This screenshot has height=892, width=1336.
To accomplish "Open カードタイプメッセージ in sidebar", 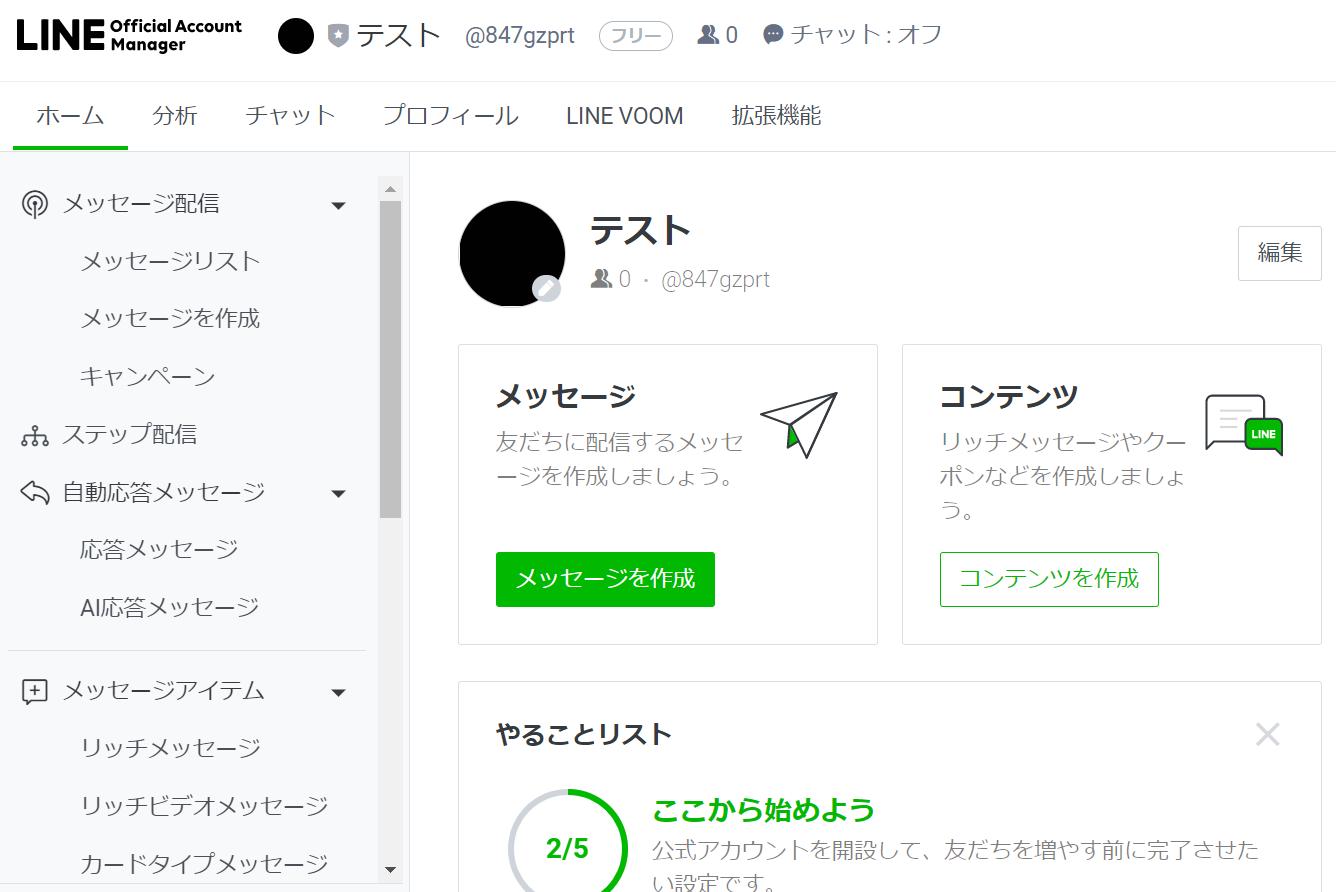I will [204, 864].
